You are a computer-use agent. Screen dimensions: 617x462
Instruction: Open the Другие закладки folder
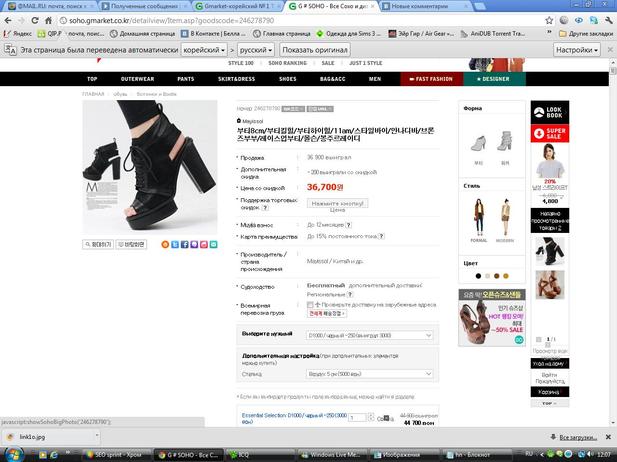click(586, 34)
